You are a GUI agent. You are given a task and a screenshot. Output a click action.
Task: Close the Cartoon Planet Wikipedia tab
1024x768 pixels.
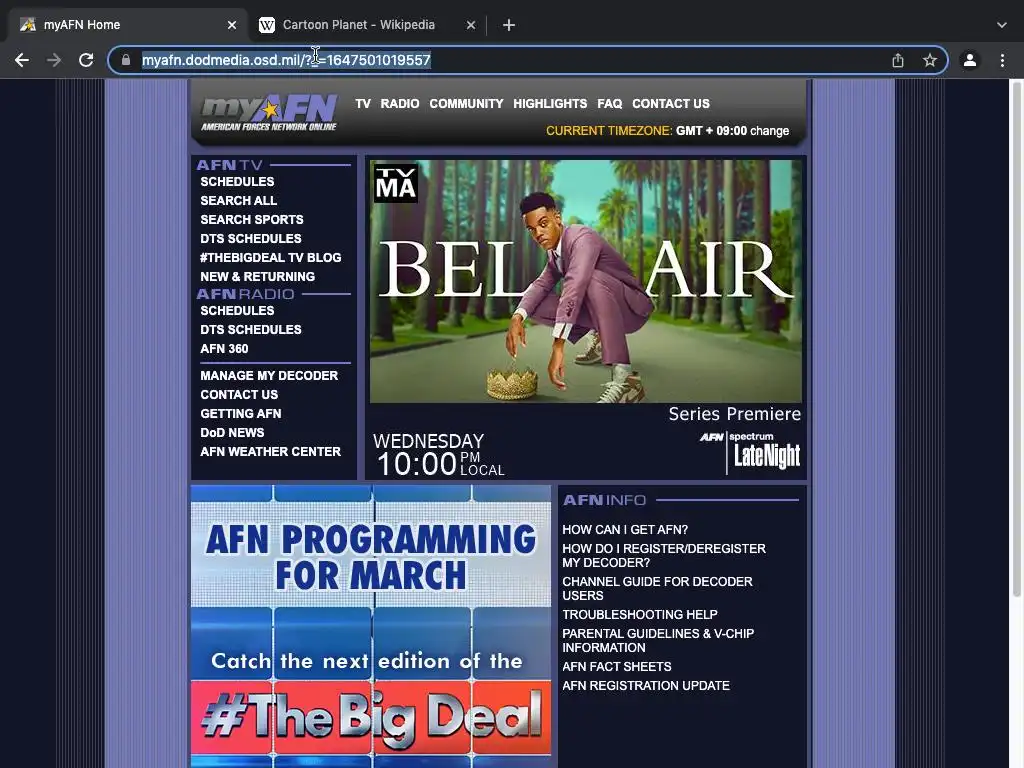coord(471,25)
